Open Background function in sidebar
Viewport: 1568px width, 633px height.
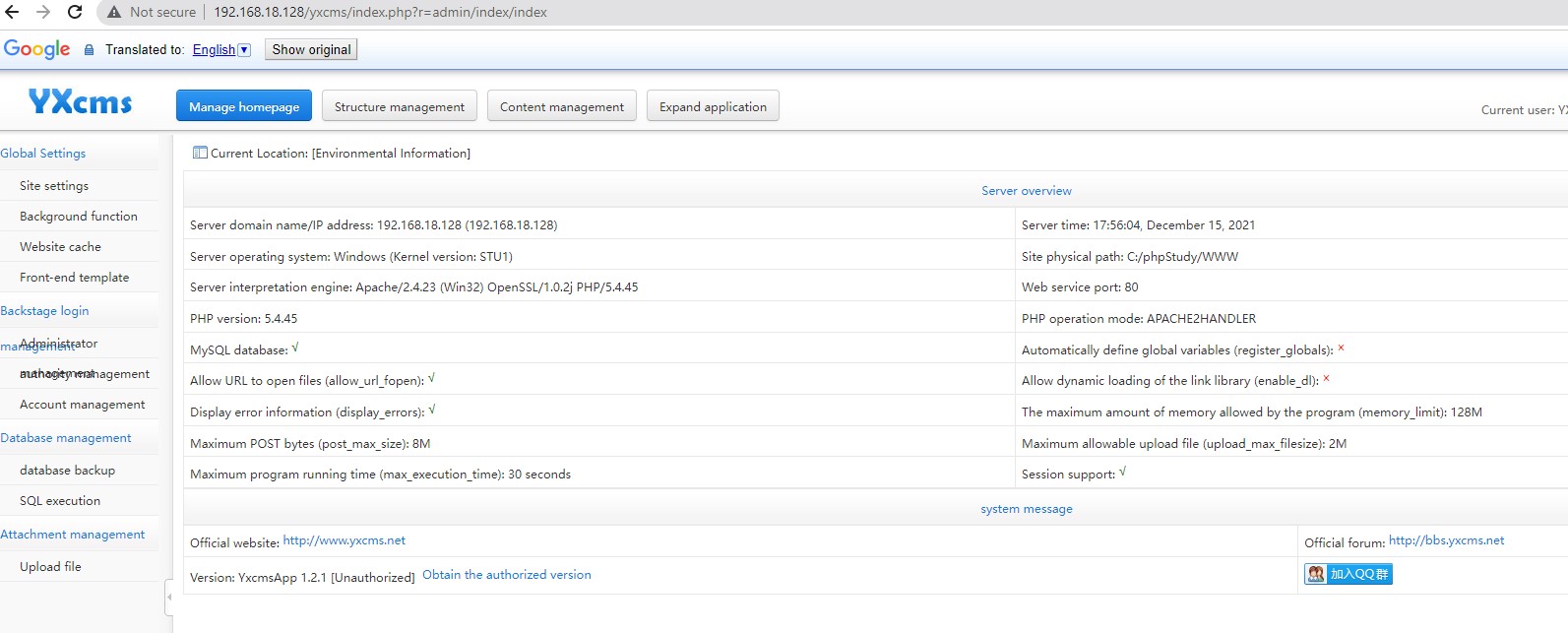pos(79,217)
